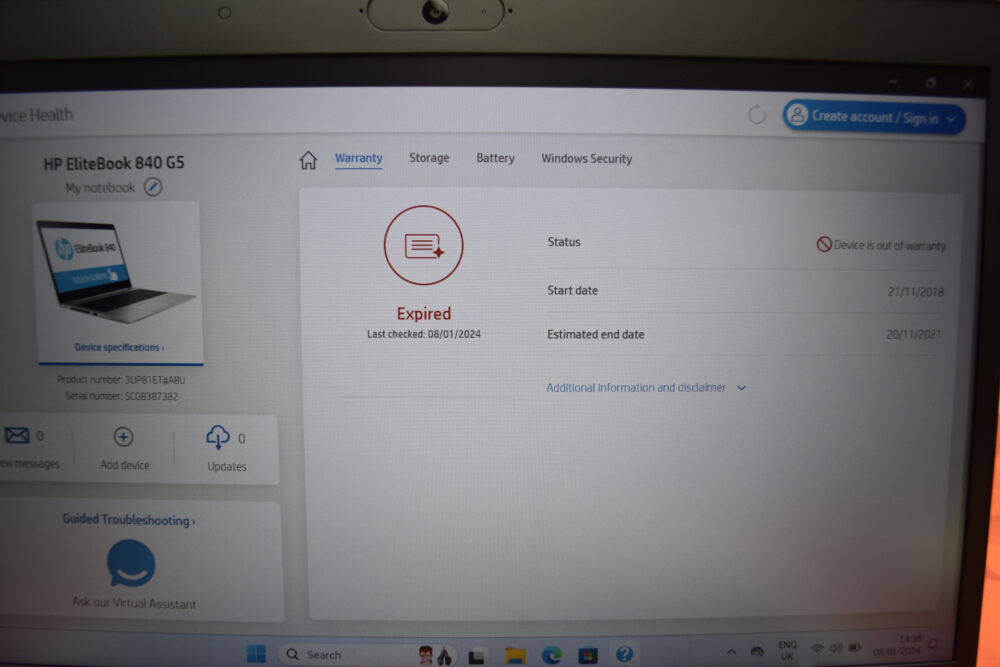This screenshot has width=1000, height=667.
Task: Open Task View on the taskbar
Action: point(476,656)
